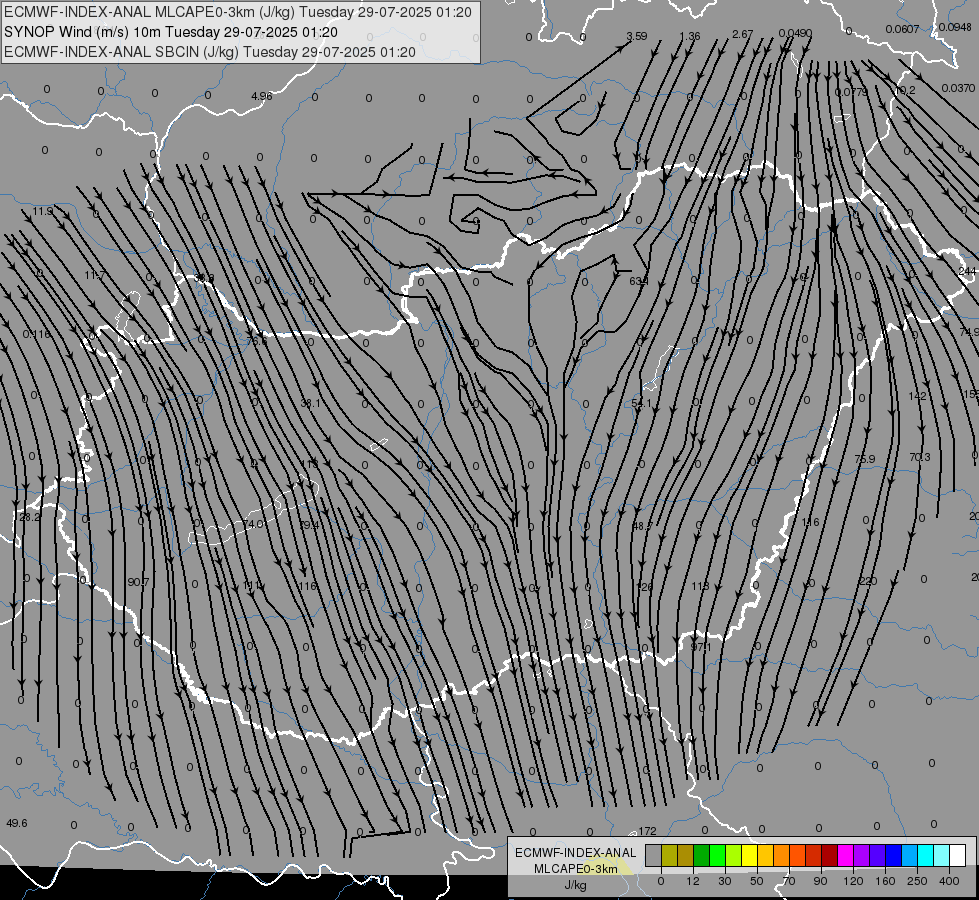Click map value 142
979x900 pixels.
pyautogui.click(x=917, y=396)
